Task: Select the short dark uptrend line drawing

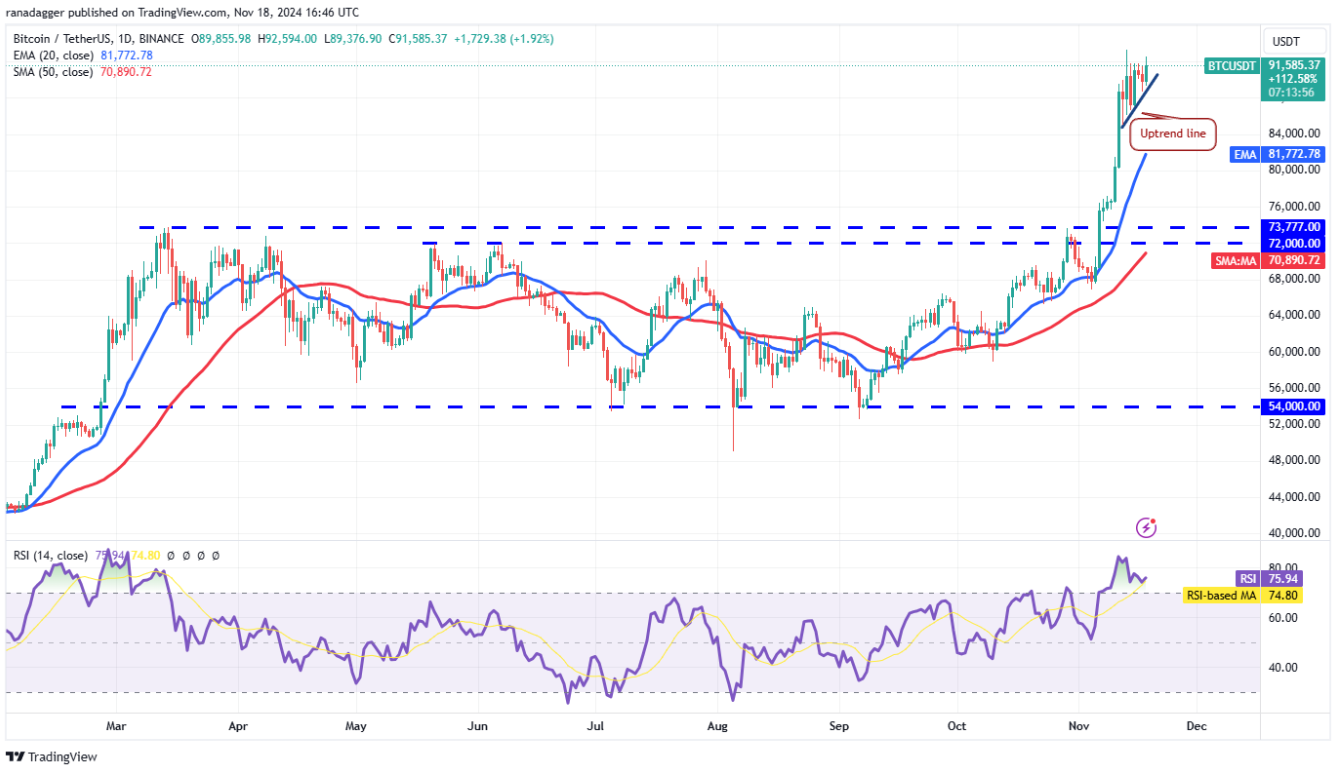Action: 1139,99
